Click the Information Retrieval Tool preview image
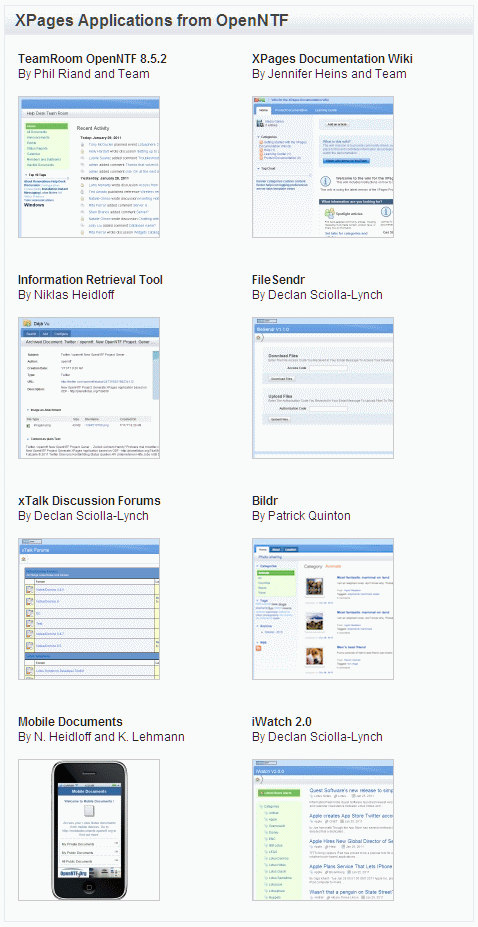This screenshot has width=478, height=927. 89,388
